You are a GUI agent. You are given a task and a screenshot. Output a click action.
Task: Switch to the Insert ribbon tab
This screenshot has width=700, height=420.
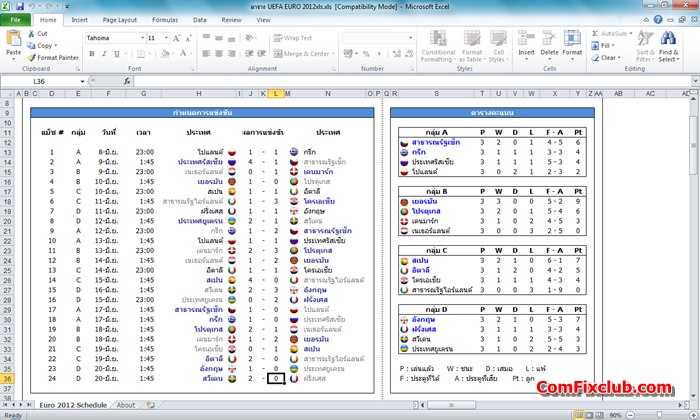pos(79,20)
